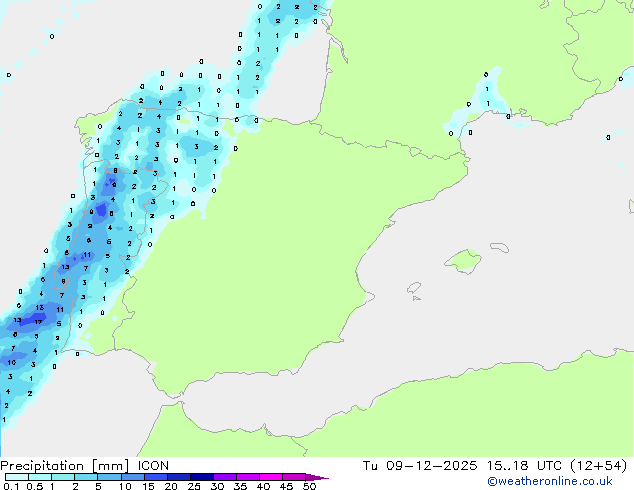This screenshot has height=490, width=634.
Task: Select the 40–45 mm magenta legend swatch
Action: point(271,477)
